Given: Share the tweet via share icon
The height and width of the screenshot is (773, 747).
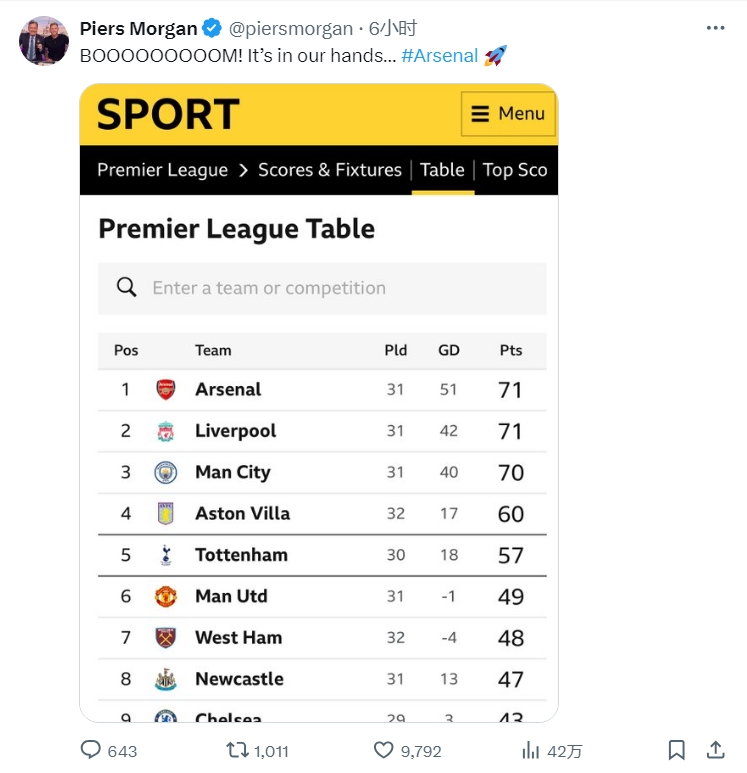Looking at the screenshot, I should pyautogui.click(x=716, y=750).
